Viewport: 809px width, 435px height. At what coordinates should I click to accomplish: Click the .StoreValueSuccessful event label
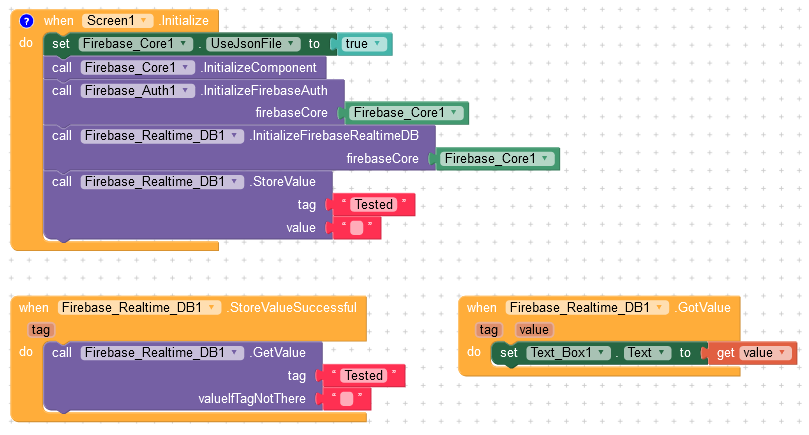pyautogui.click(x=292, y=308)
